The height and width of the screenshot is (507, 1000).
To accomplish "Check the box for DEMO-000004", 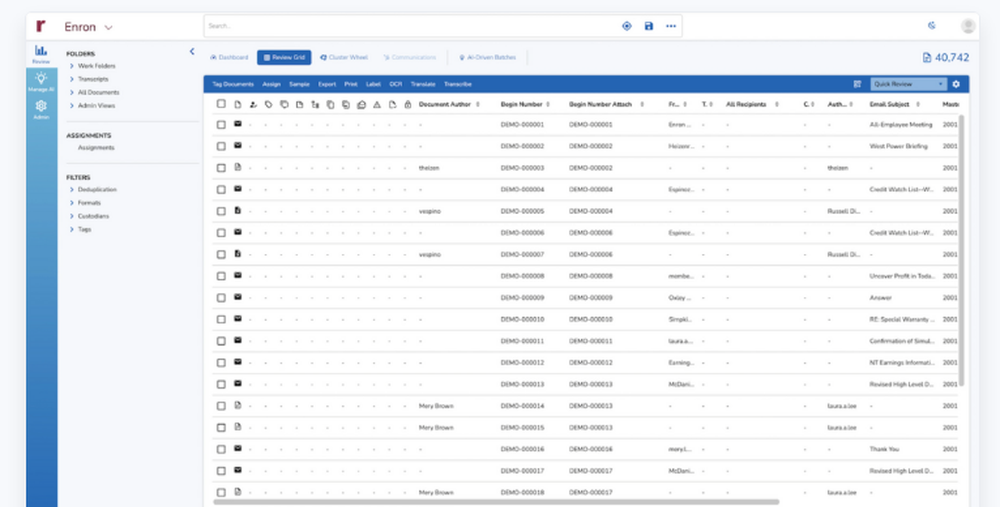I will [x=221, y=189].
